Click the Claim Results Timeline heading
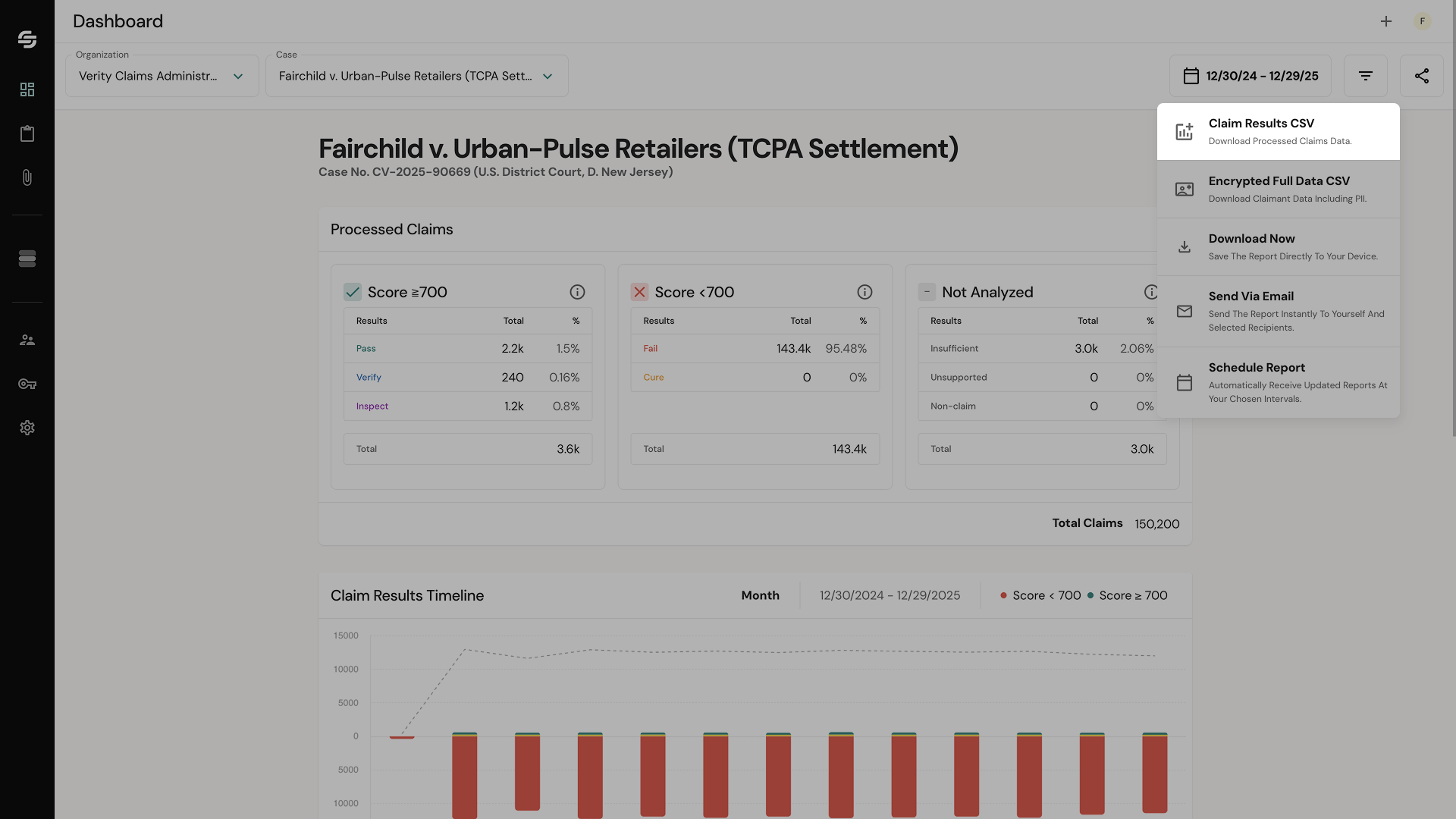Viewport: 1456px width, 819px height. (407, 596)
